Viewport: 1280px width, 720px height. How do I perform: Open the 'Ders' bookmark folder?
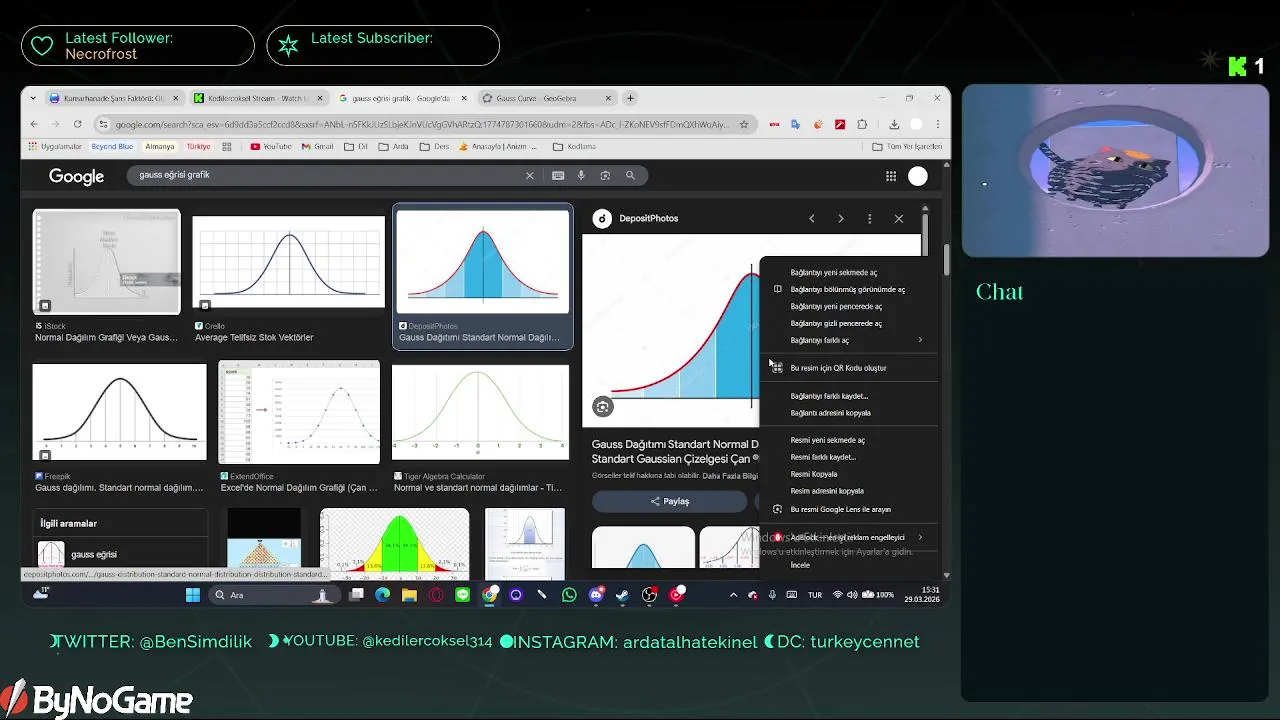434,146
